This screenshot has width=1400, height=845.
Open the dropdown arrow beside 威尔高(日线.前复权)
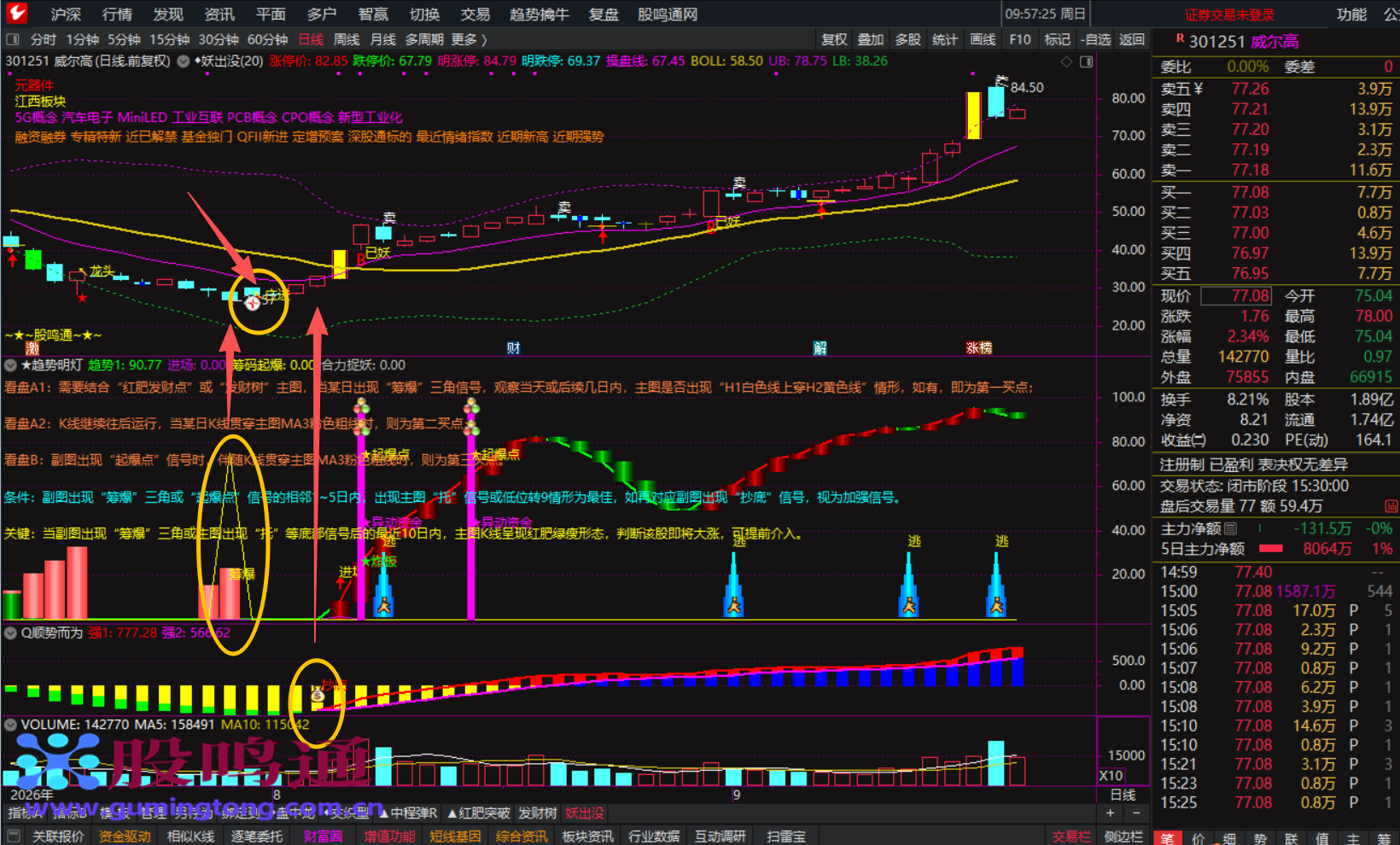(x=184, y=61)
